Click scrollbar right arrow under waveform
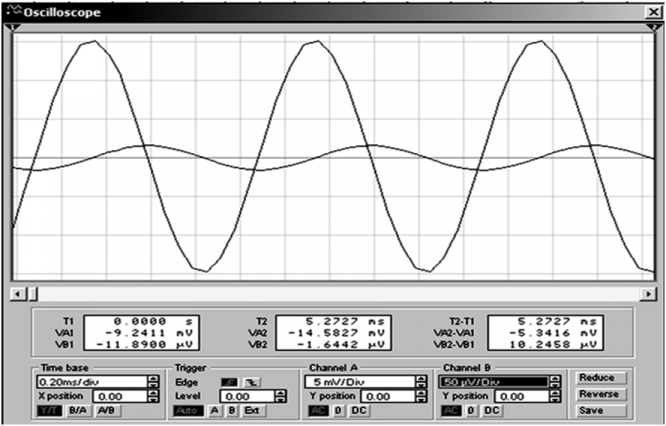This screenshot has height=426, width=666. 649,293
